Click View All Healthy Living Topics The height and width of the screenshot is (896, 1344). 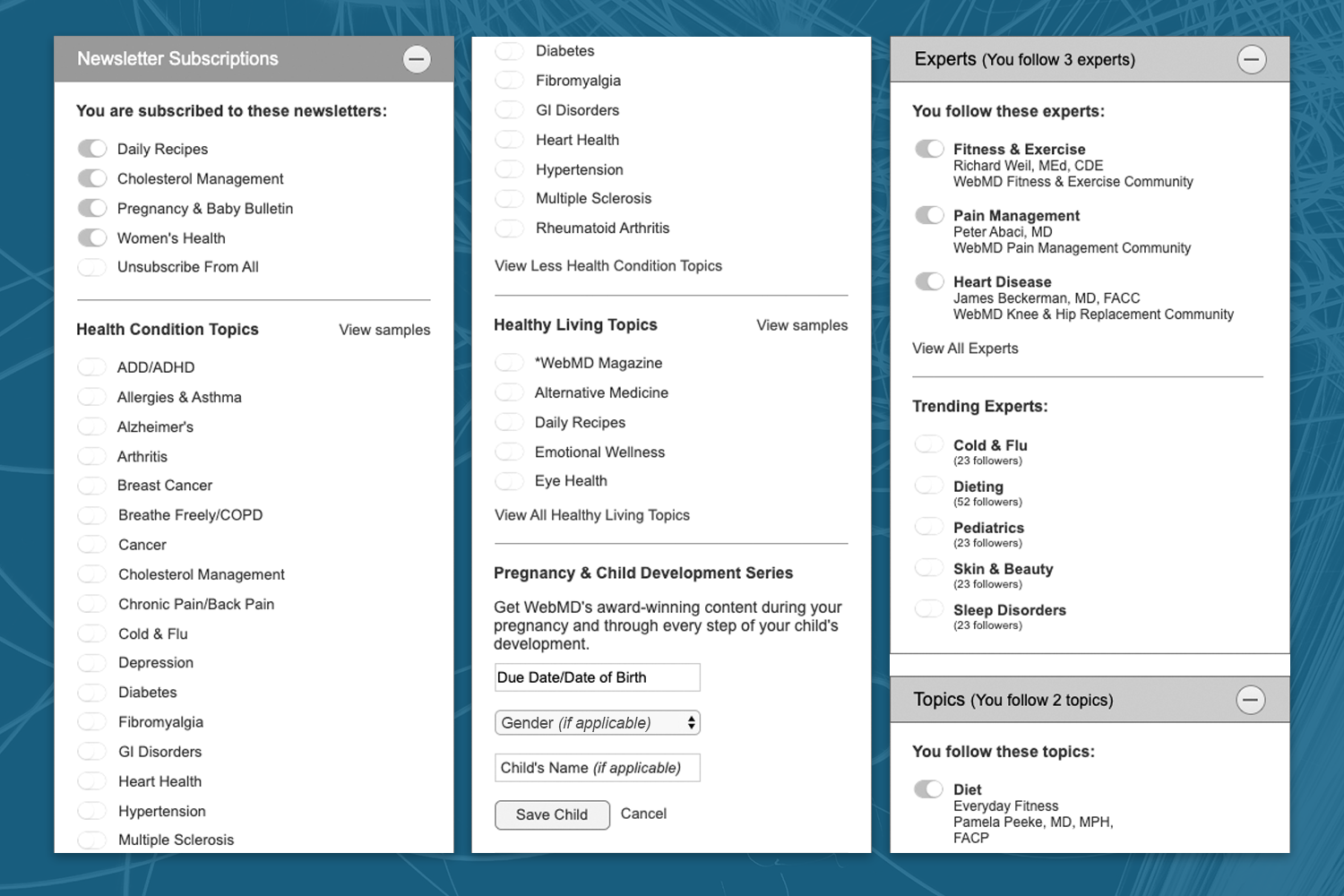pyautogui.click(x=592, y=515)
